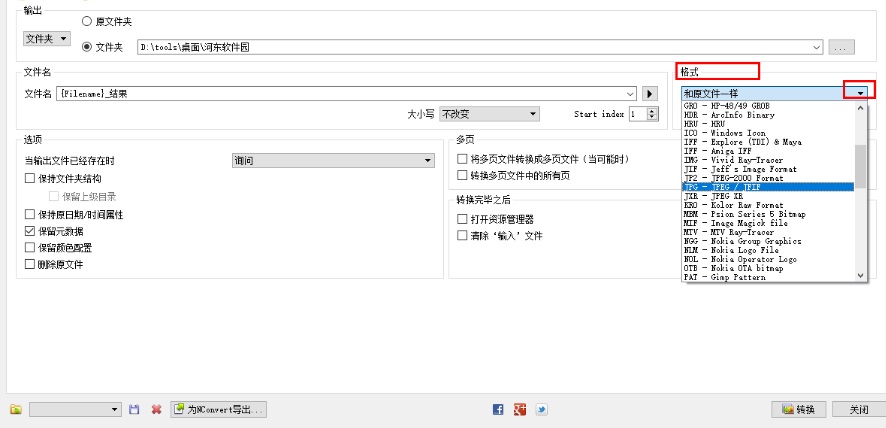Delete preset with the red X icon

point(157,409)
